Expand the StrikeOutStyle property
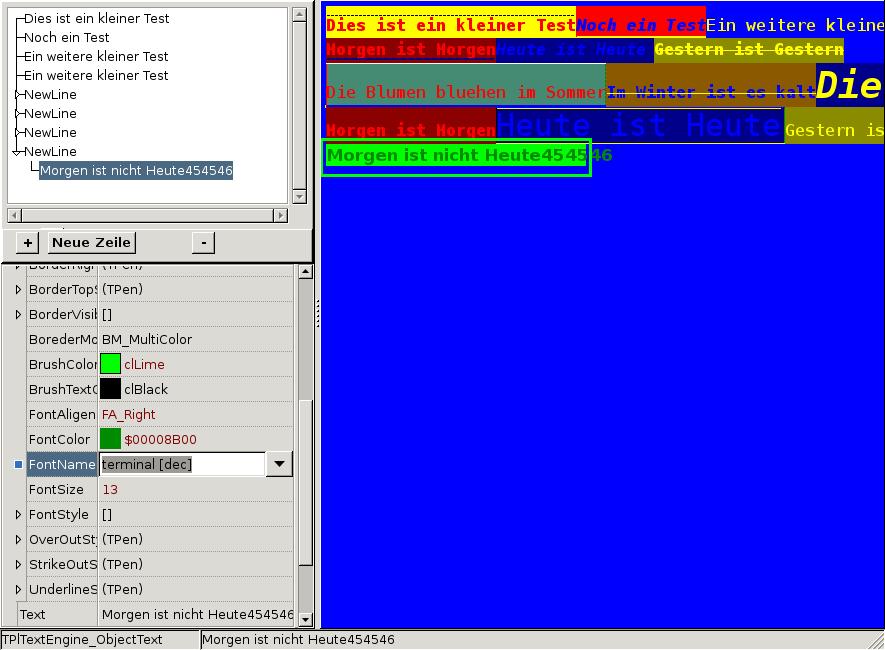This screenshot has width=885, height=650. point(18,564)
